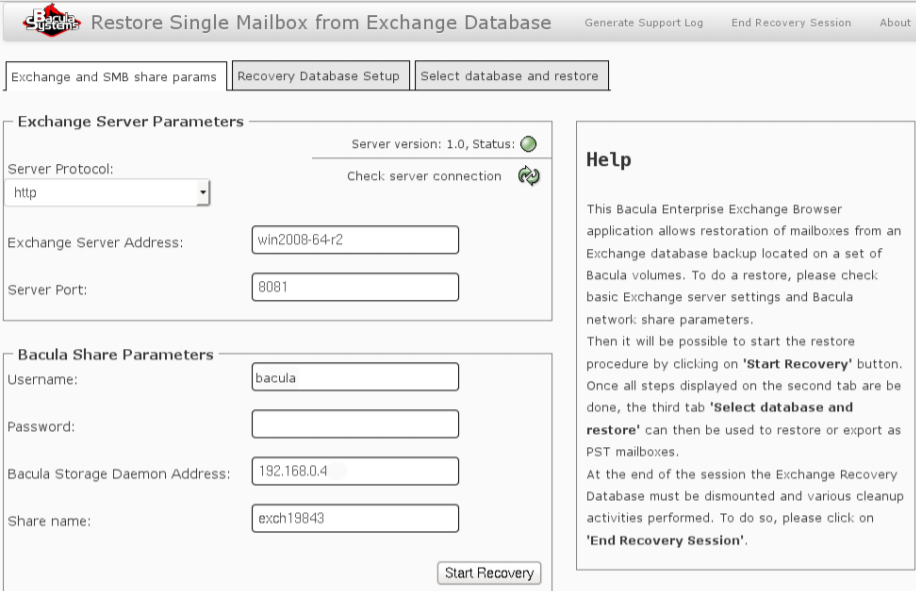Image resolution: width=916 pixels, height=591 pixels.
Task: Click the 'Bacula Share Parameters' legend
Action: (116, 354)
